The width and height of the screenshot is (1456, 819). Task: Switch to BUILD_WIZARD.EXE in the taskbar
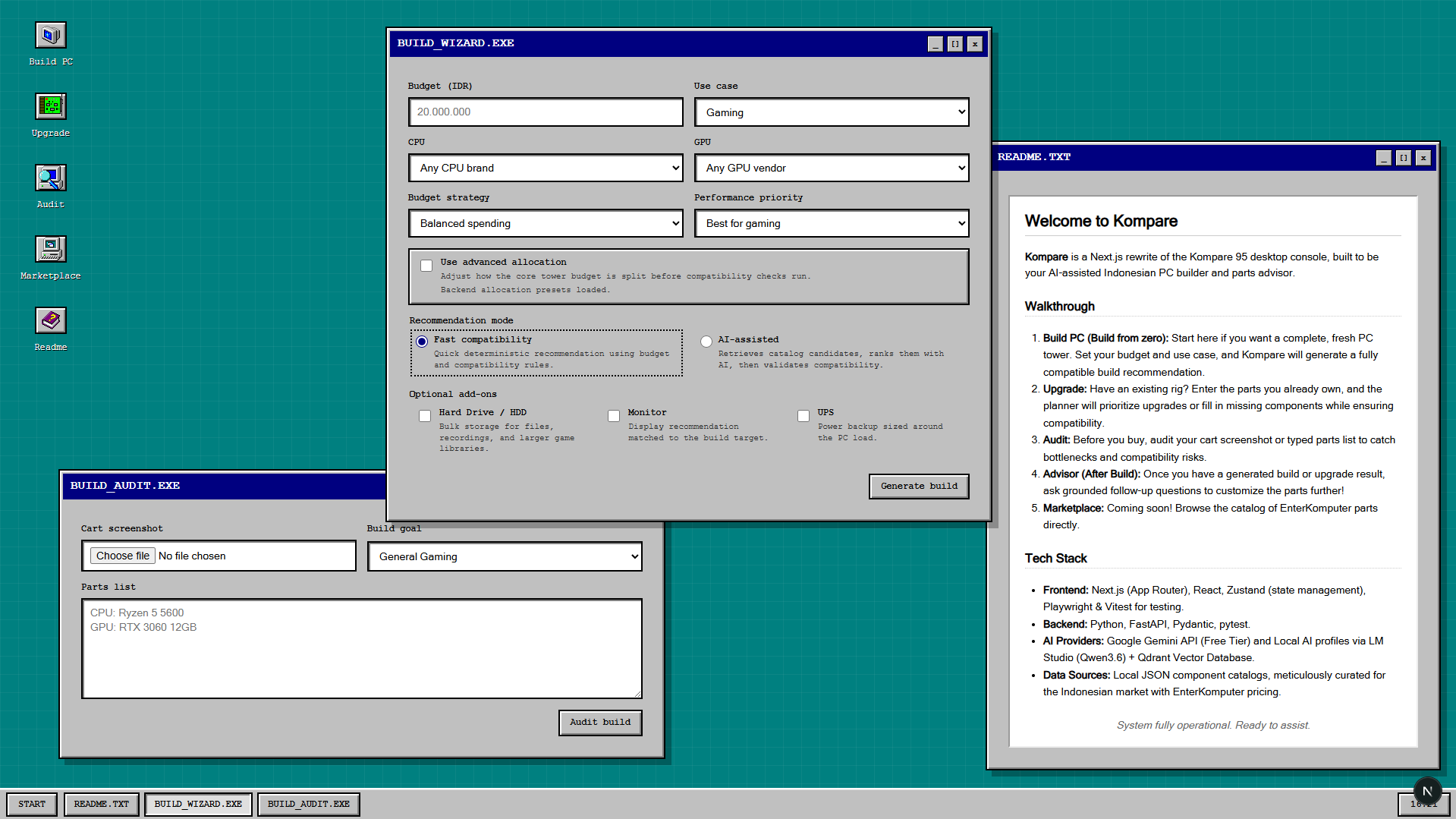click(198, 804)
